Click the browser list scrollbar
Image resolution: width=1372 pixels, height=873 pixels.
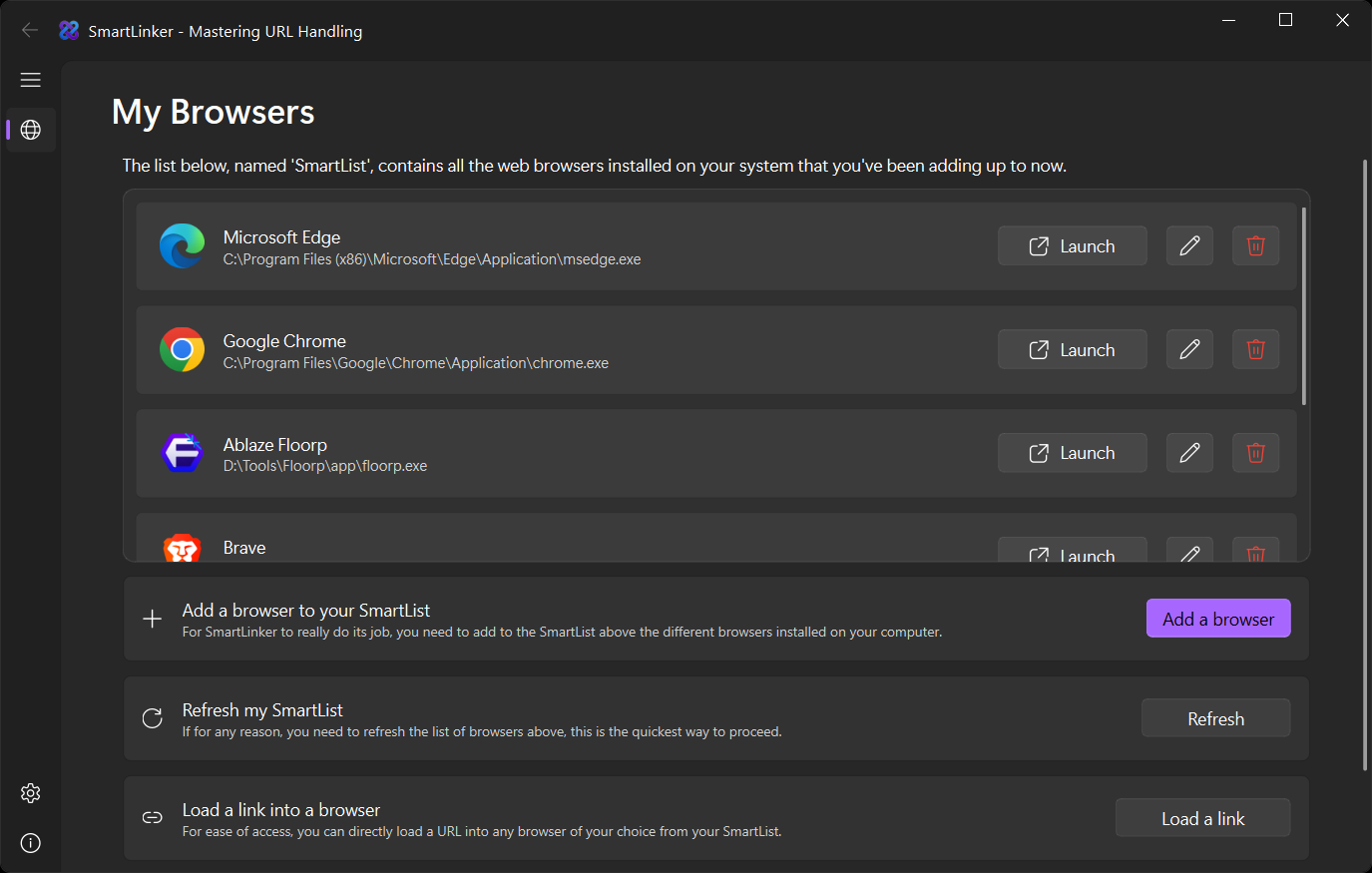pyautogui.click(x=1303, y=305)
